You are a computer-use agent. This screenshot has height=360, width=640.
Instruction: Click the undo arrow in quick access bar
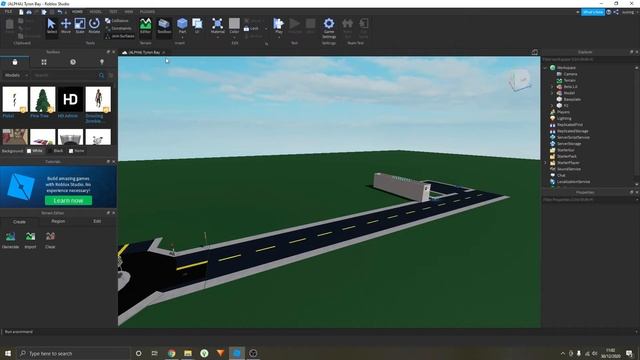(x=60, y=12)
